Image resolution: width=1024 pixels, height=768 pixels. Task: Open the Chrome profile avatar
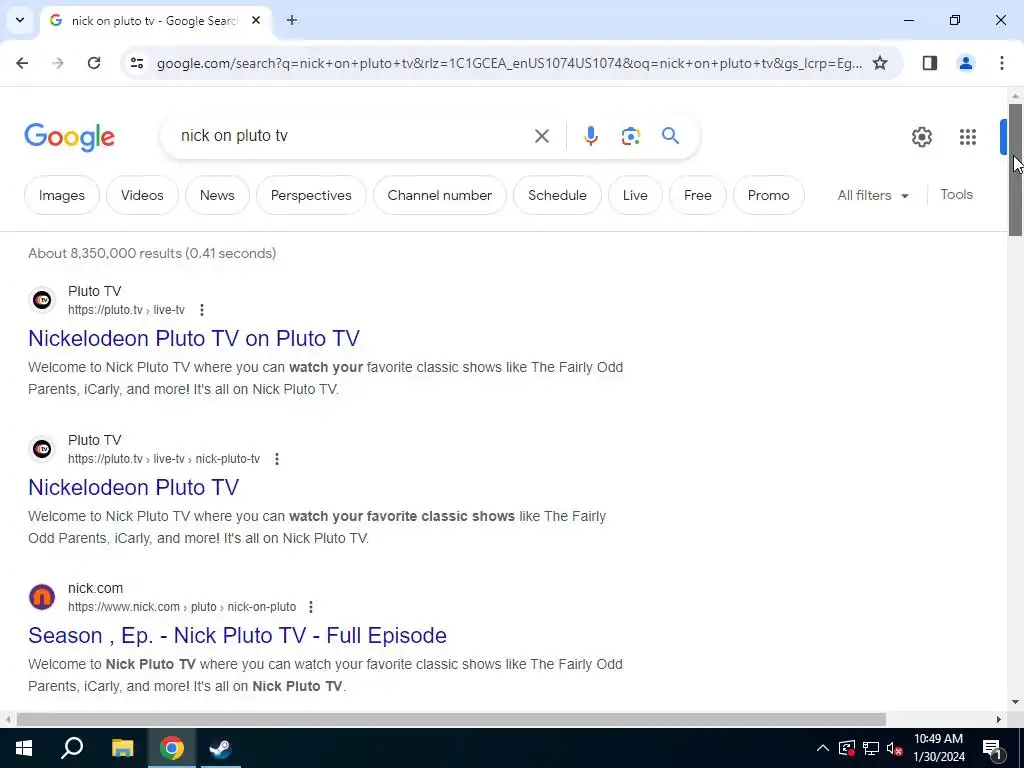coord(965,63)
